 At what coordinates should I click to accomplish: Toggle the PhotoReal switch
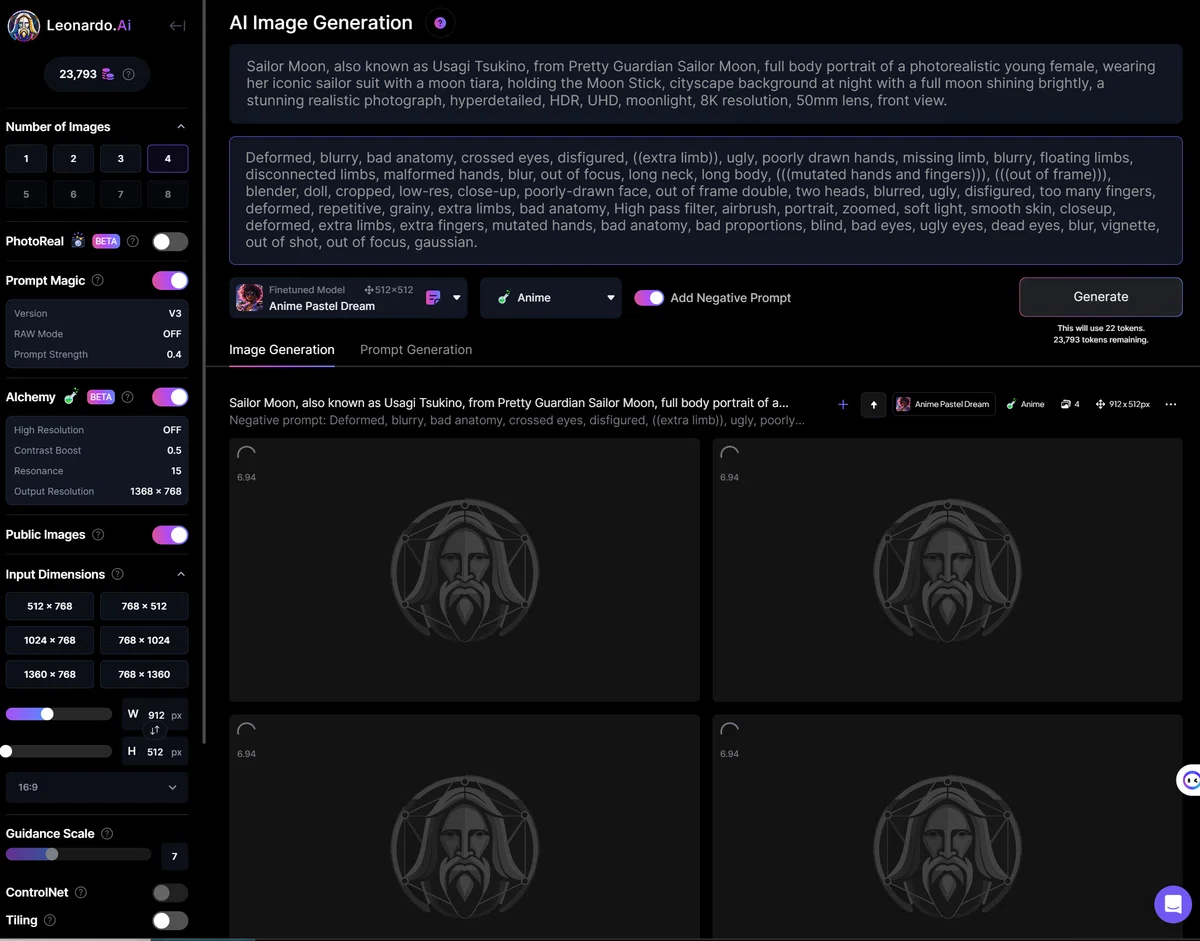click(170, 242)
